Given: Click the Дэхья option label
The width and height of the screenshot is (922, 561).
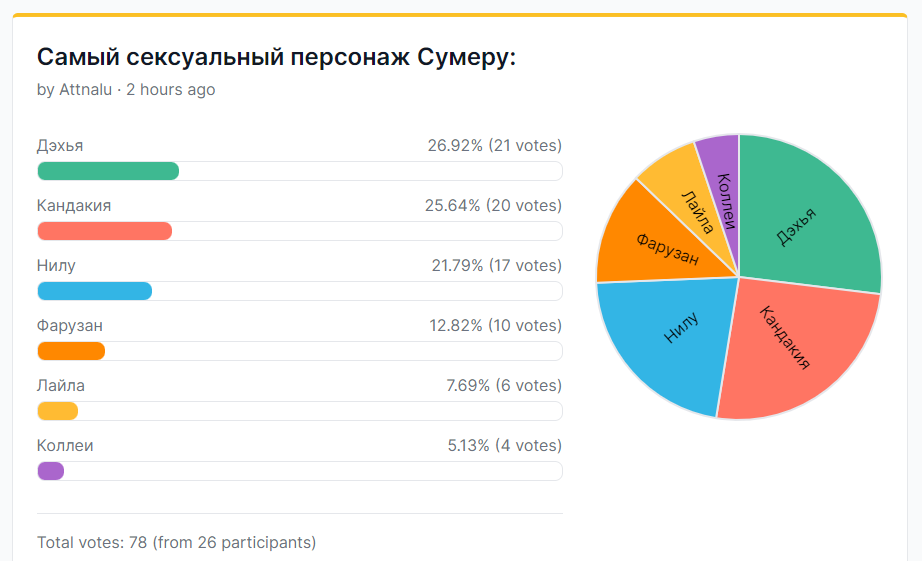Looking at the screenshot, I should click(x=60, y=146).
